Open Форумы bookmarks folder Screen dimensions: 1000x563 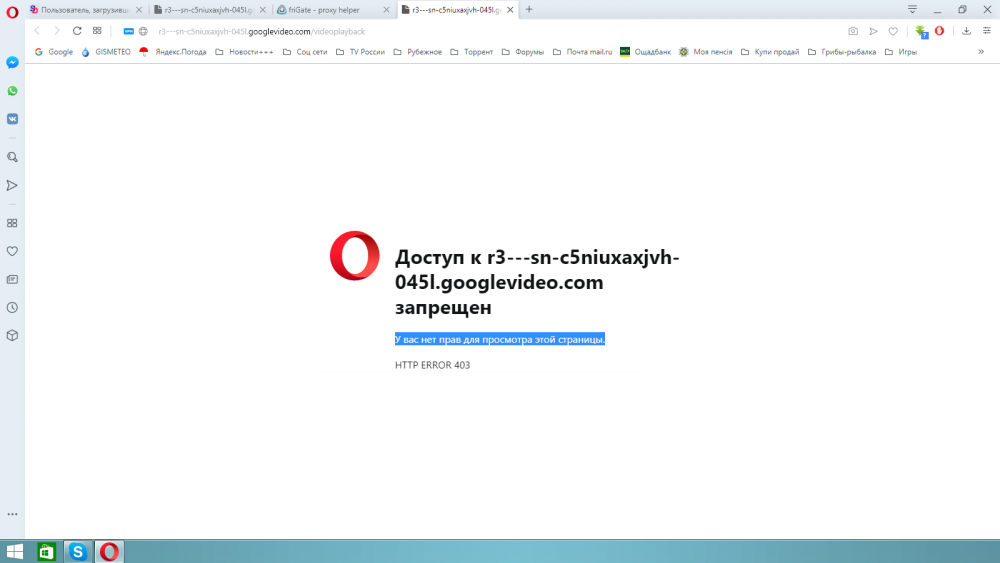click(x=523, y=52)
